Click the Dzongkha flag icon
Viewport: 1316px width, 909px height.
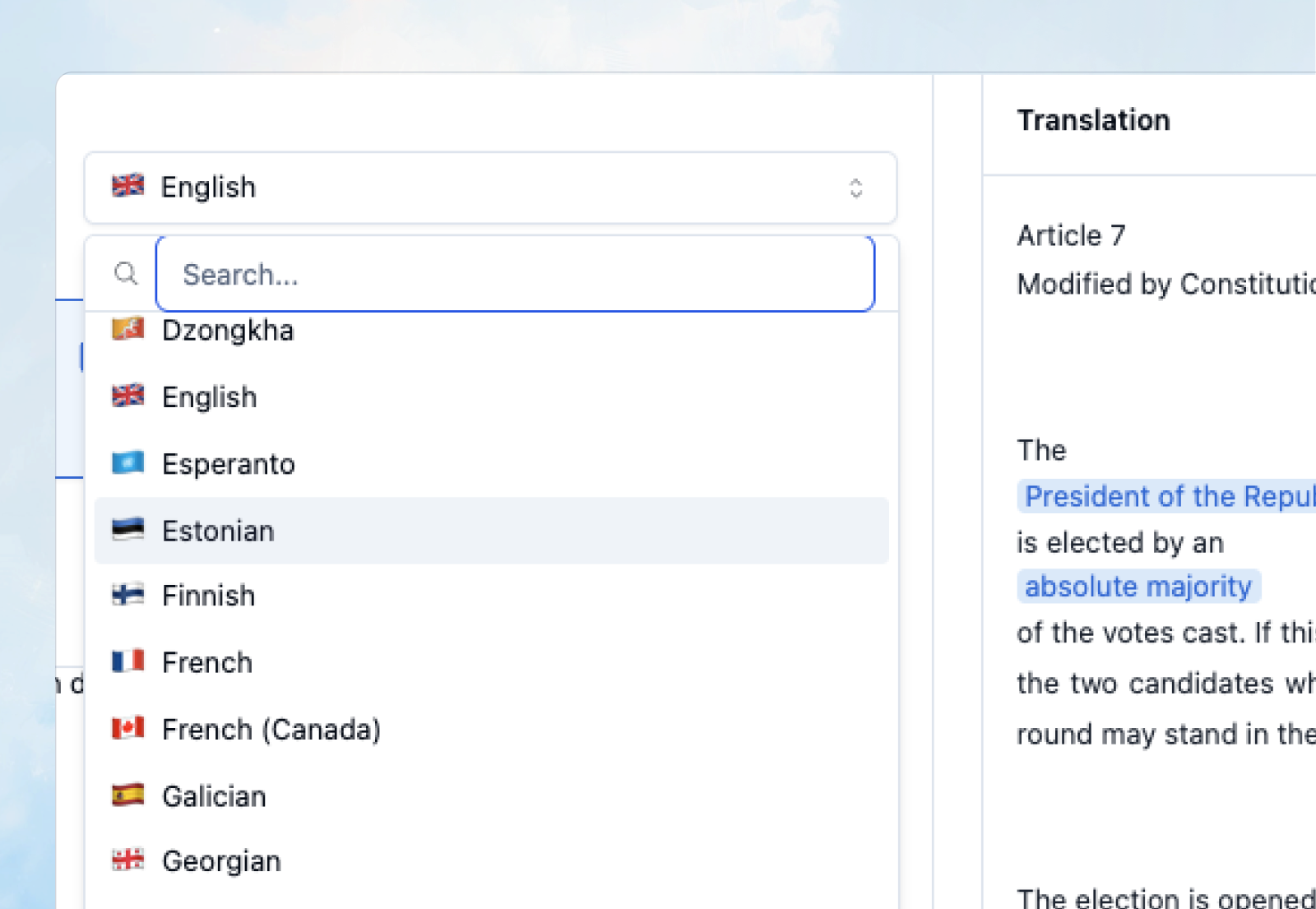click(x=127, y=330)
